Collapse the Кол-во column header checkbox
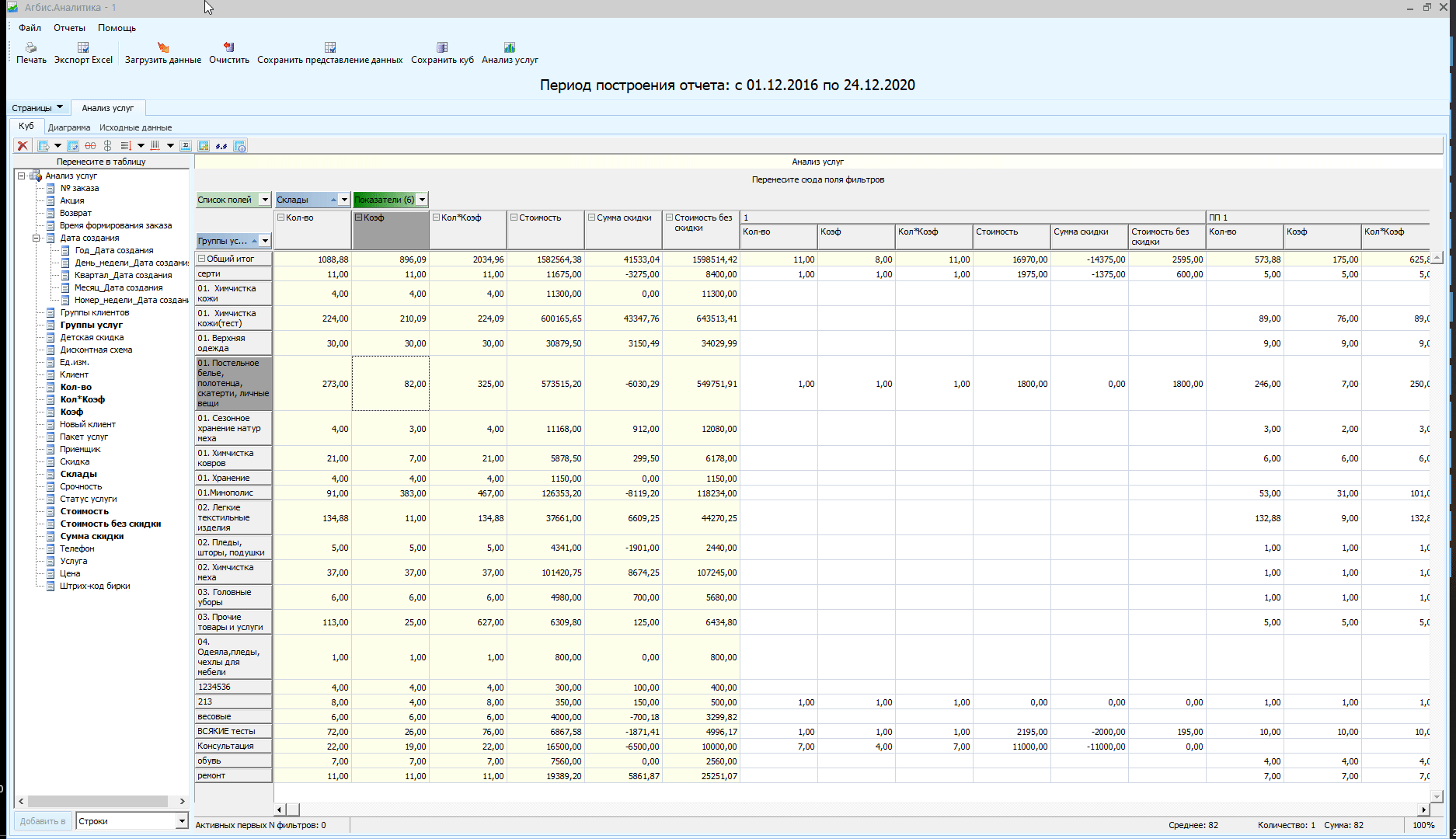The width and height of the screenshot is (1456, 839). (x=281, y=218)
